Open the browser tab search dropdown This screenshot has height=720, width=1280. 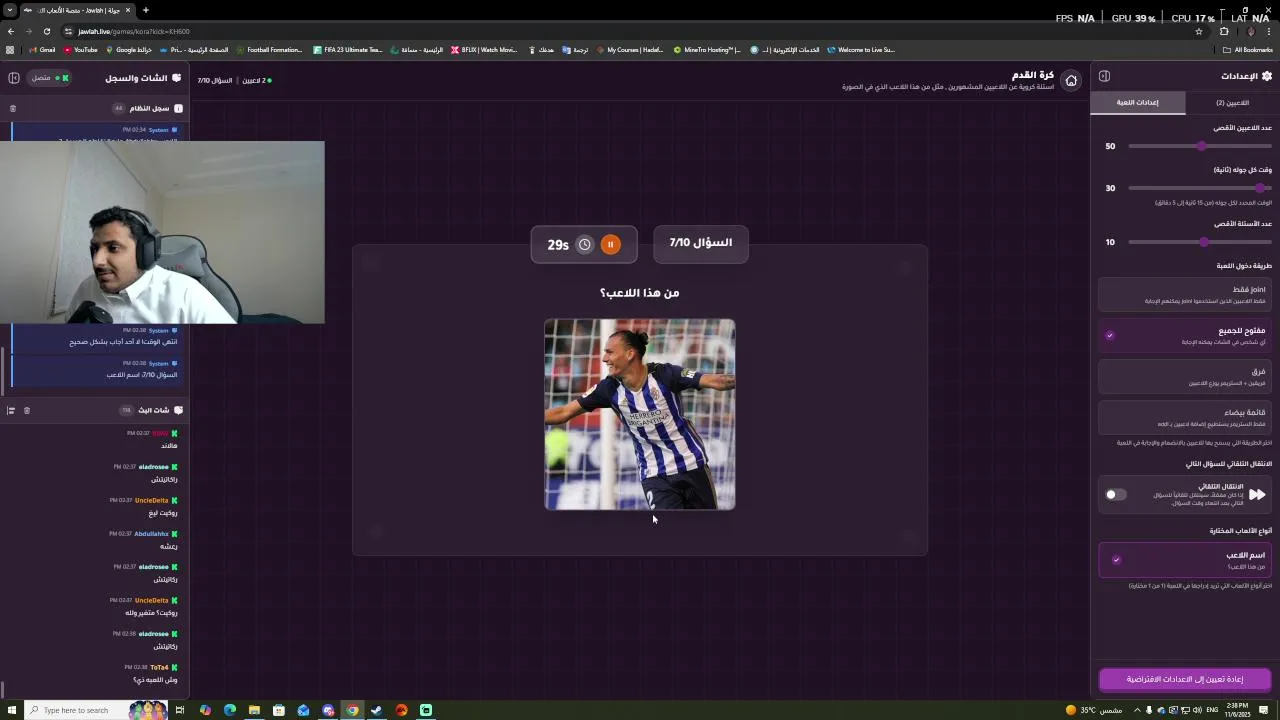point(10,10)
